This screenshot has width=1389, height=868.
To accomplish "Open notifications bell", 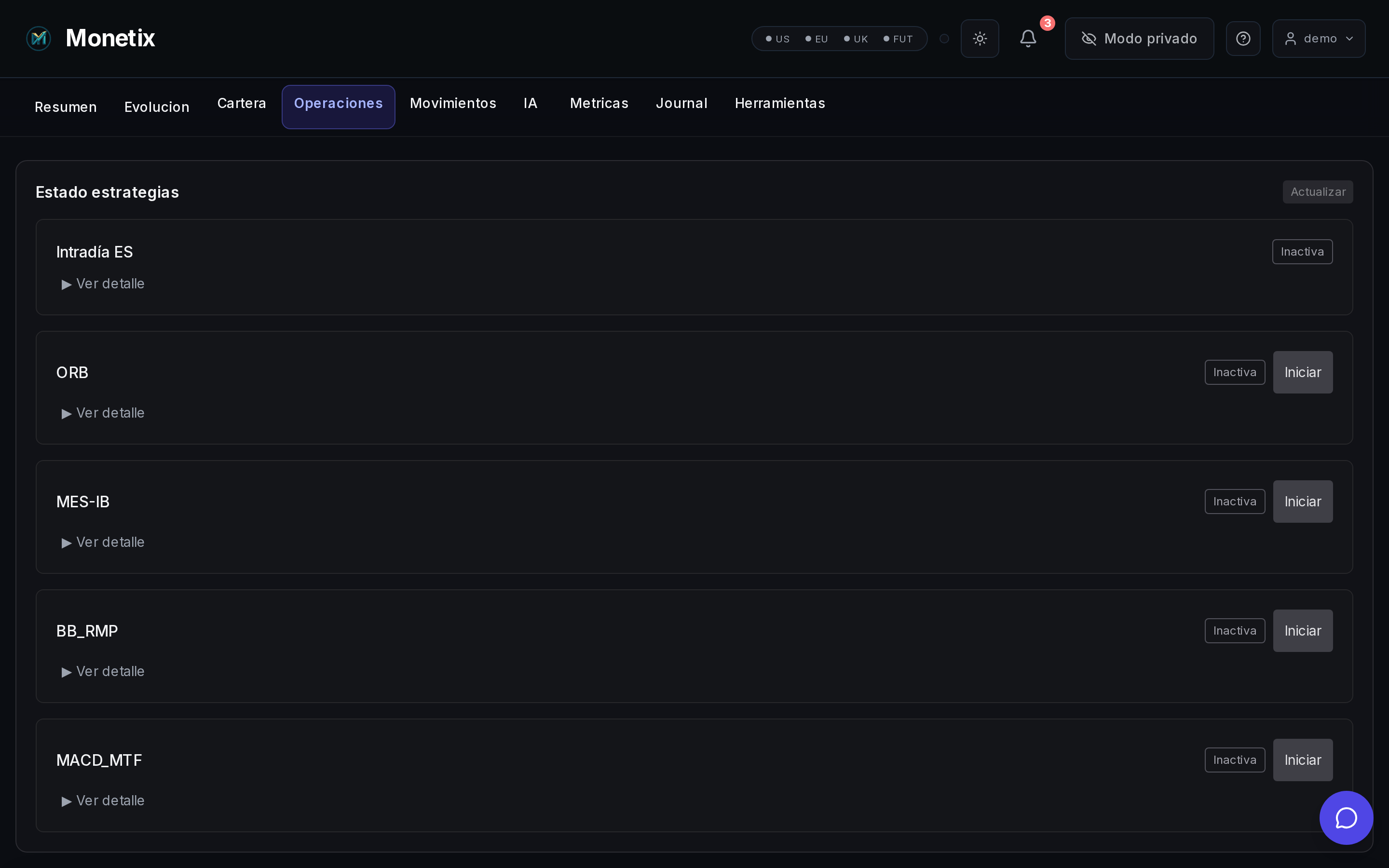I will (1028, 39).
